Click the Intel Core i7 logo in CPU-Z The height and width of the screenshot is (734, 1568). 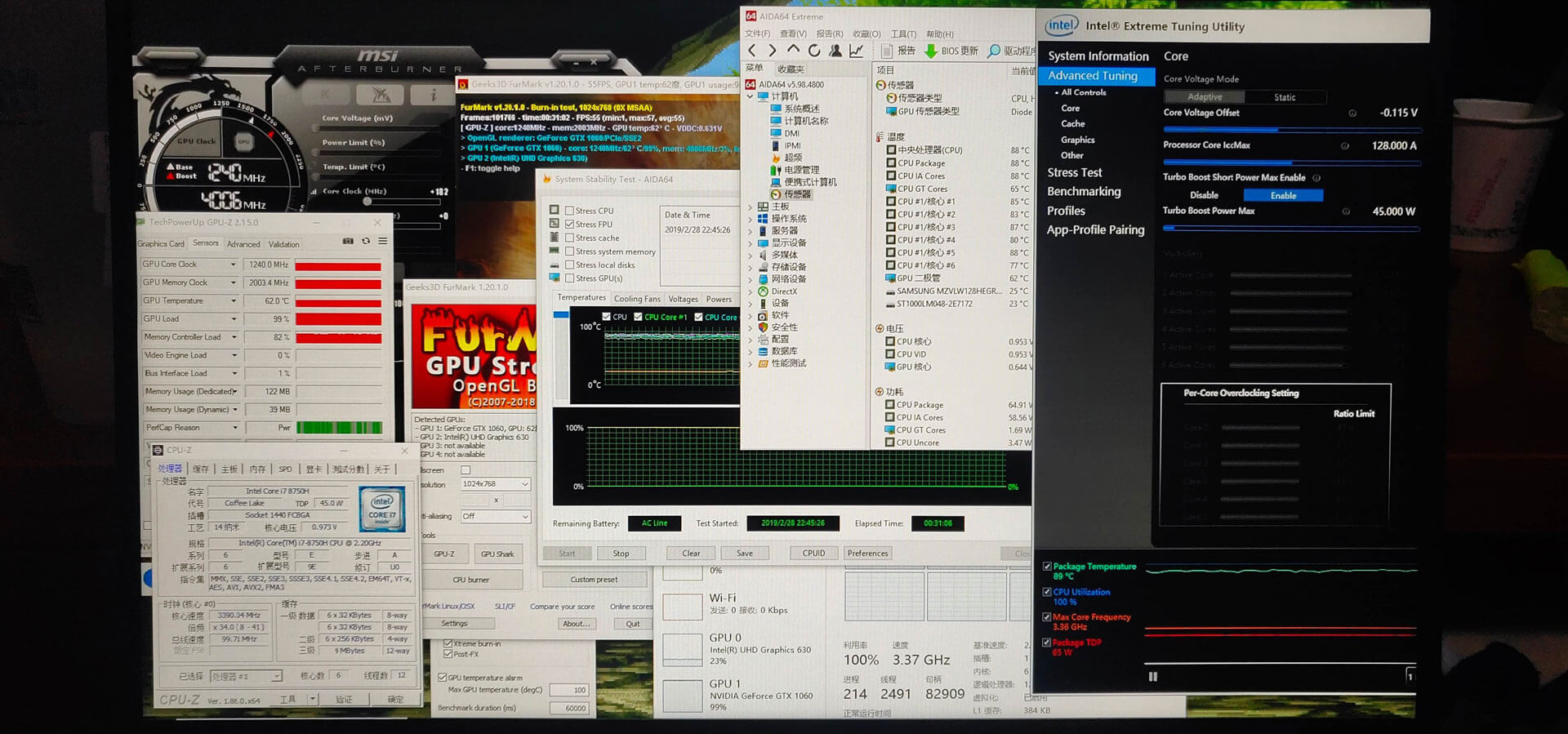coord(382,509)
